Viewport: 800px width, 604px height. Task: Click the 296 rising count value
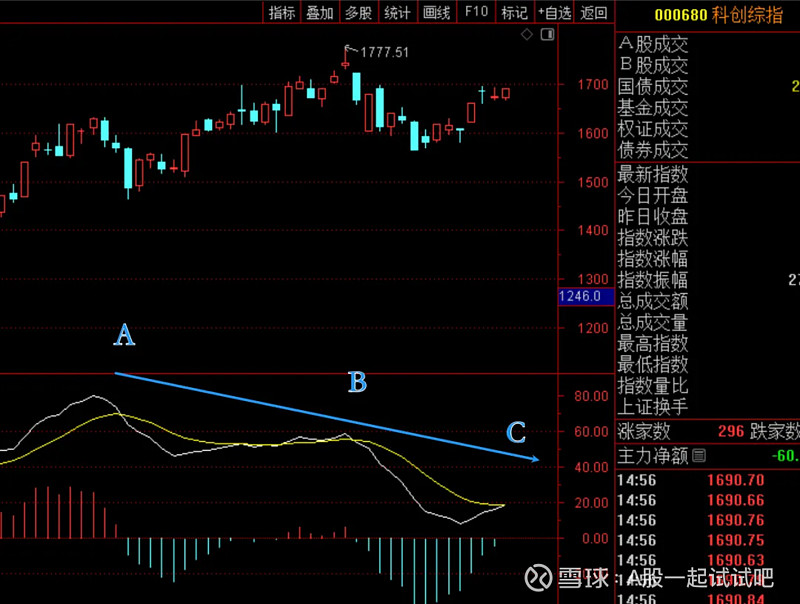[731, 432]
